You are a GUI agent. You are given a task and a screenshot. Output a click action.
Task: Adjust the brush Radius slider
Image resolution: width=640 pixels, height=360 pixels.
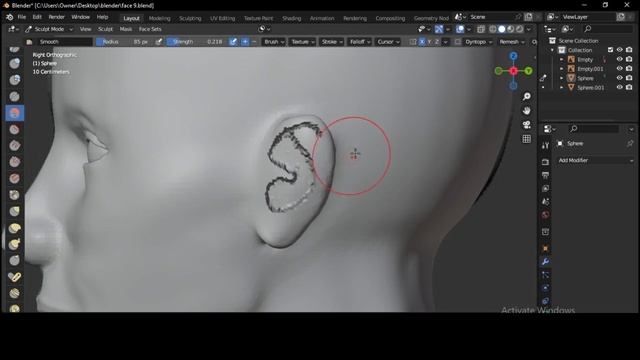(x=124, y=42)
